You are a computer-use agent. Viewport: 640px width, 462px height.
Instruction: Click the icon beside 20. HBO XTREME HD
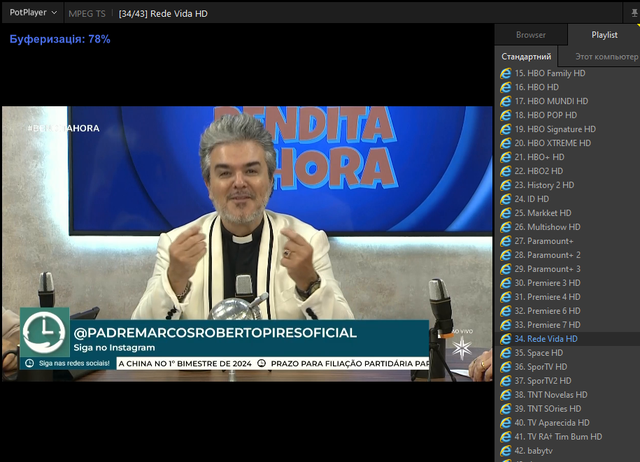pos(505,143)
